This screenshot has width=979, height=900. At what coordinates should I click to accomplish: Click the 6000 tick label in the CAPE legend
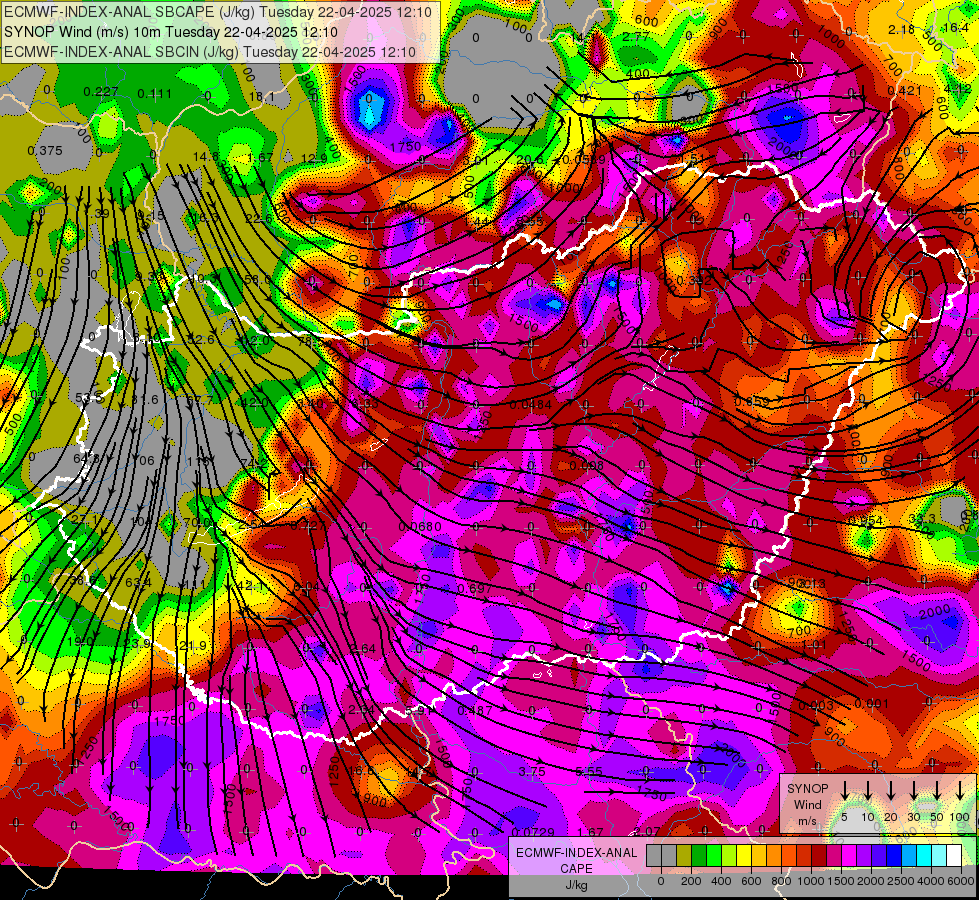[962, 881]
